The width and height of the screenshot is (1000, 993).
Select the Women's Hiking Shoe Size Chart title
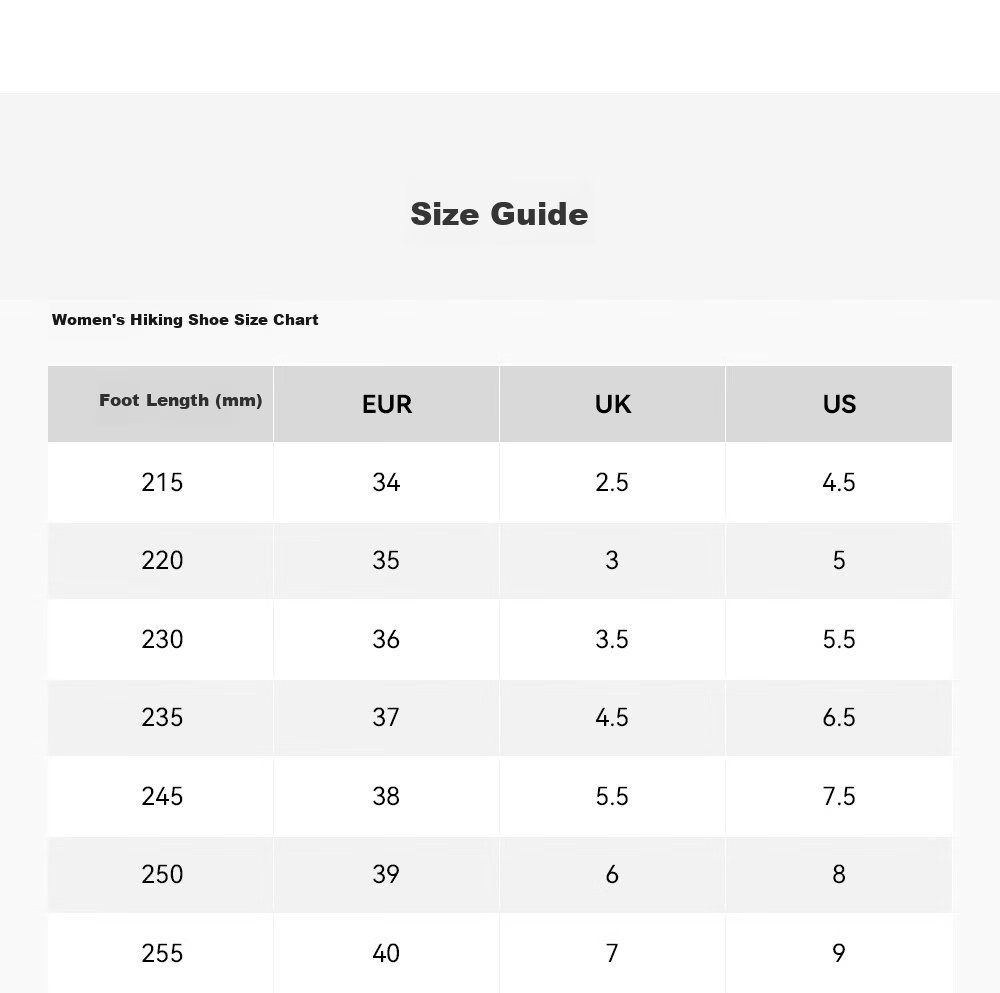point(185,320)
